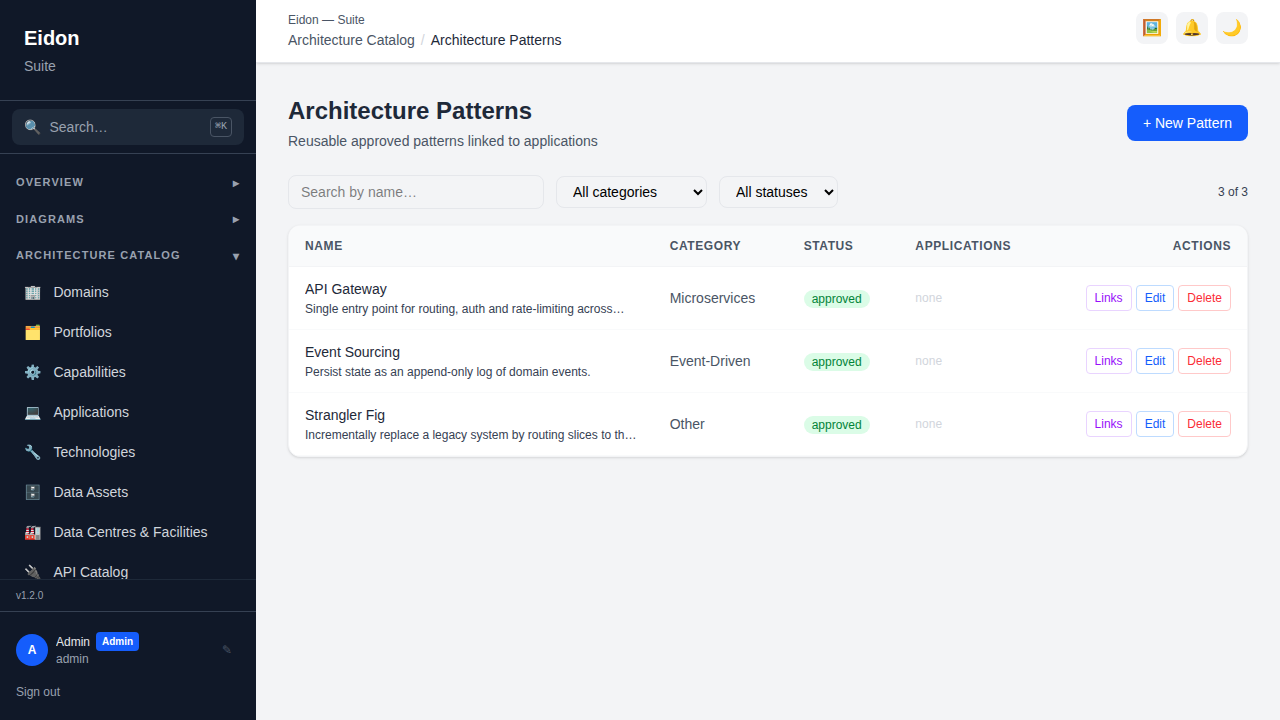The height and width of the screenshot is (720, 1280).
Task: Click the Category column header
Action: pyautogui.click(x=705, y=246)
